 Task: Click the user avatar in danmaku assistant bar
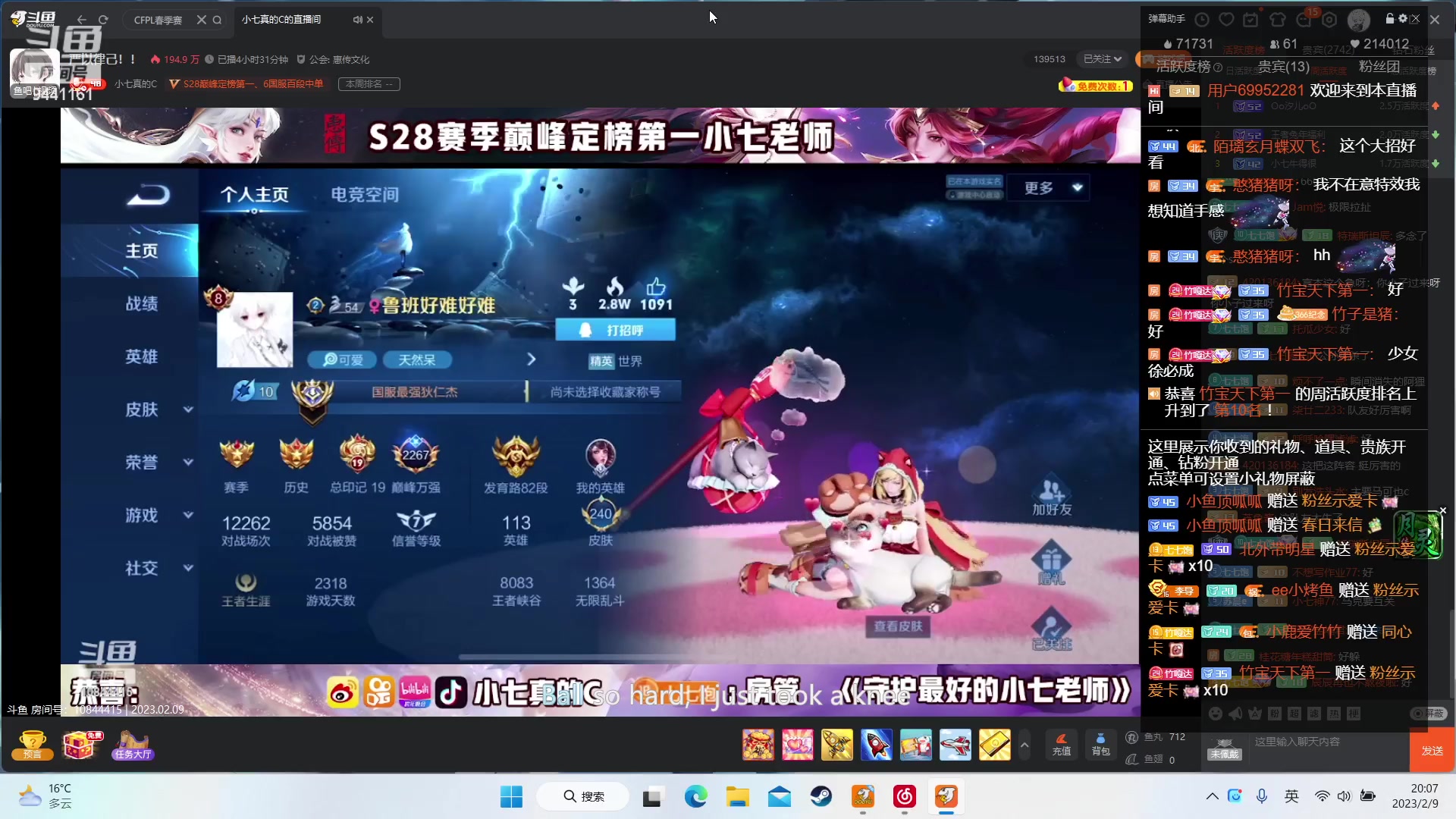pos(1358,20)
